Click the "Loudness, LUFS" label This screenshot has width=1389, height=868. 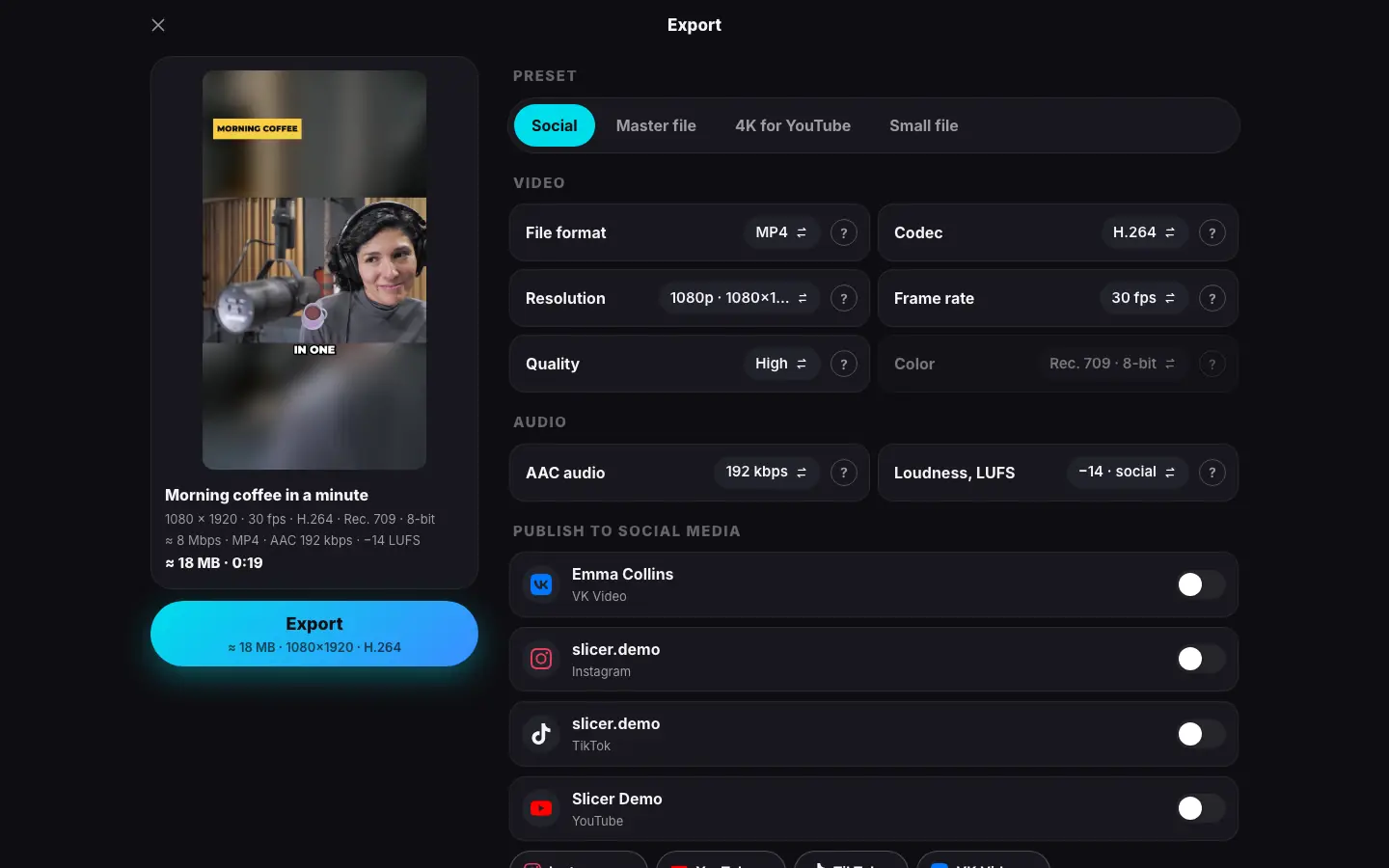pyautogui.click(x=954, y=473)
